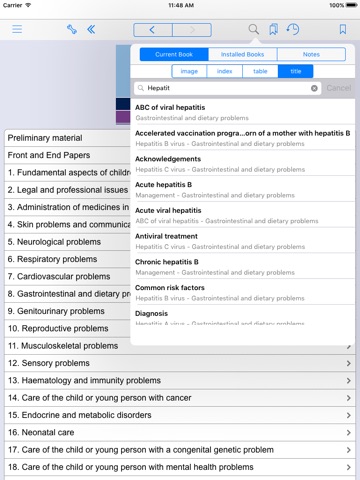
Task: Expand 12. Sensory problems chapter chevron
Action: coord(349,363)
